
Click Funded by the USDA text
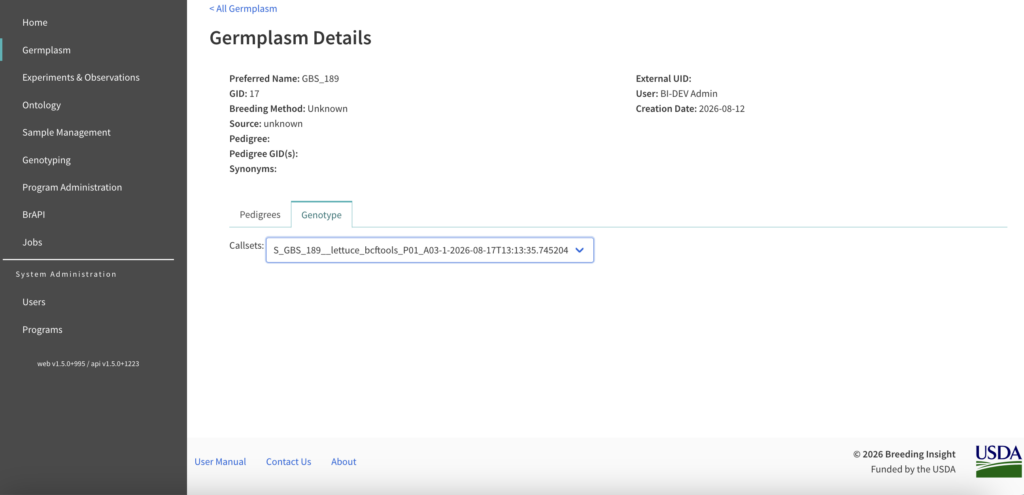pyautogui.click(x=913, y=470)
